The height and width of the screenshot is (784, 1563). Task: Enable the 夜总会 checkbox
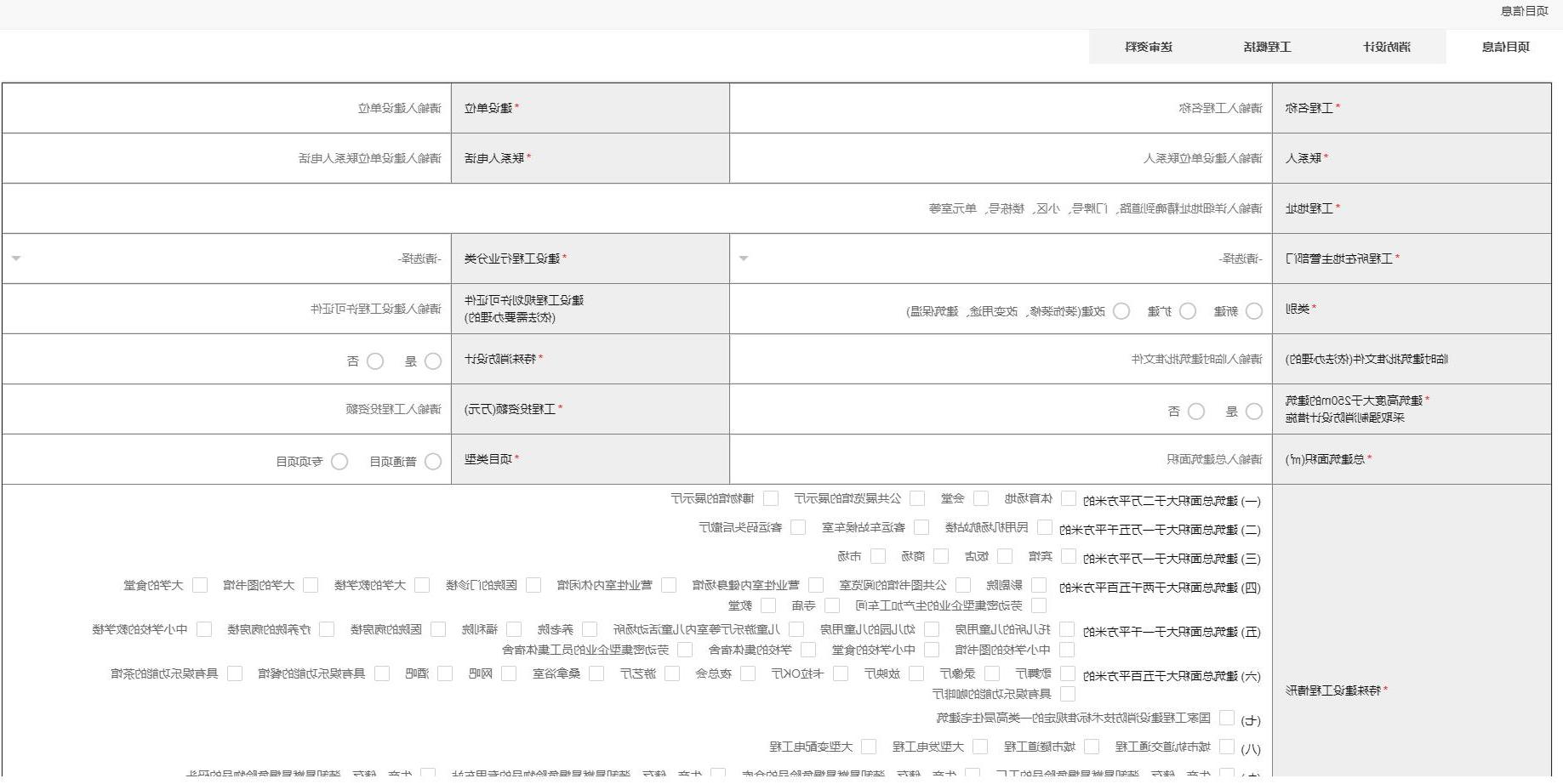pyautogui.click(x=747, y=673)
